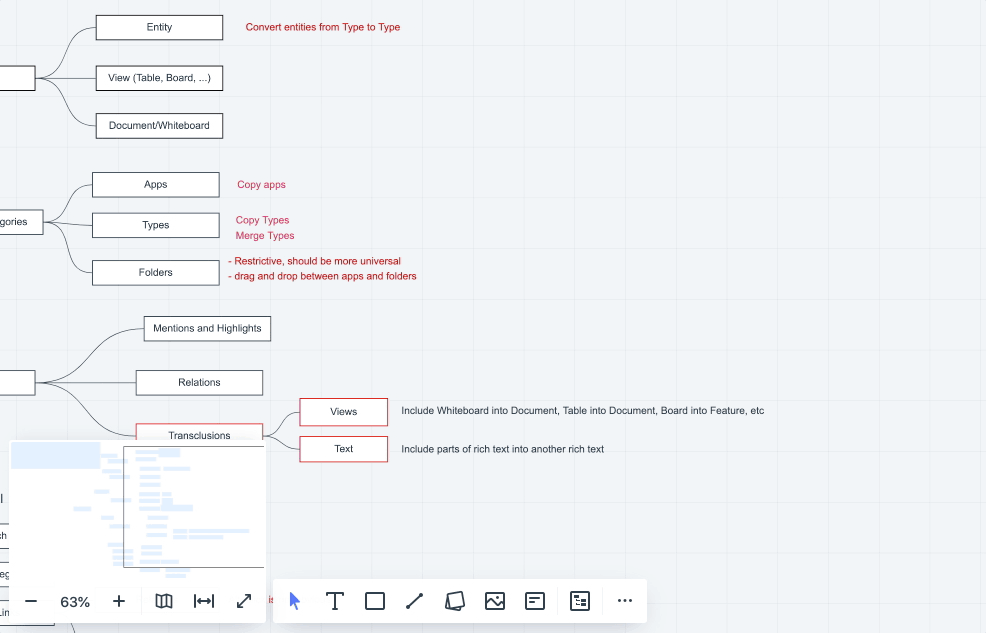Select the red-outlined Views node
Image resolution: width=986 pixels, height=633 pixels.
(343, 412)
